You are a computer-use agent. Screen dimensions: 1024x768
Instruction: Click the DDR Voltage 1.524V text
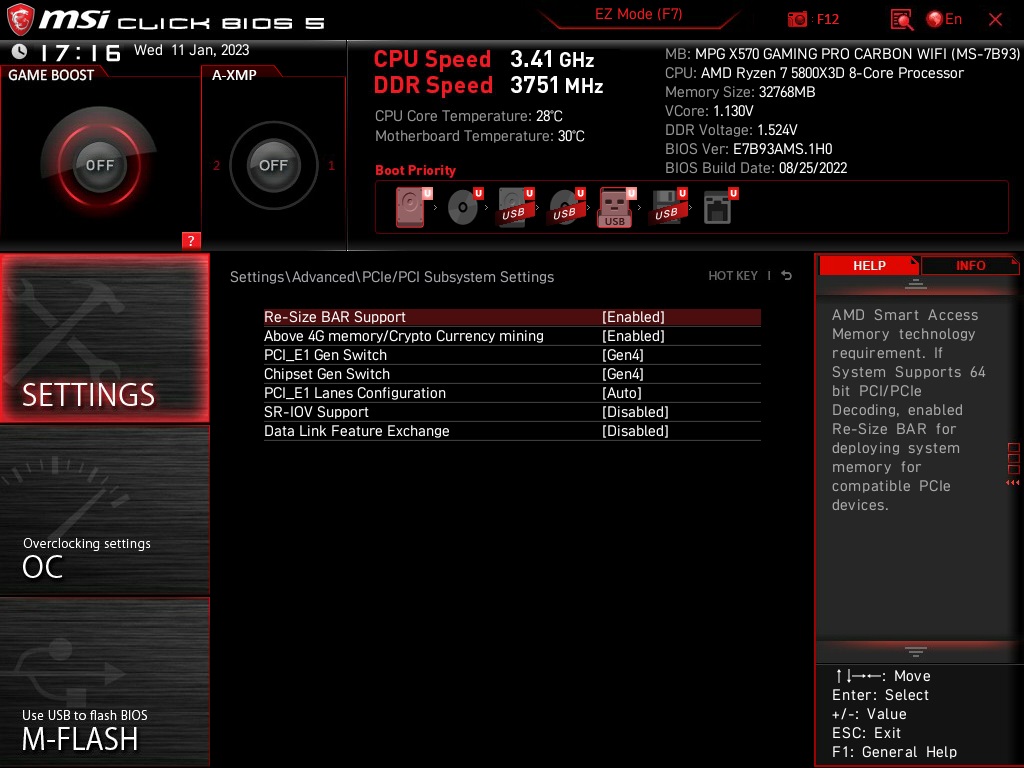tap(731, 130)
